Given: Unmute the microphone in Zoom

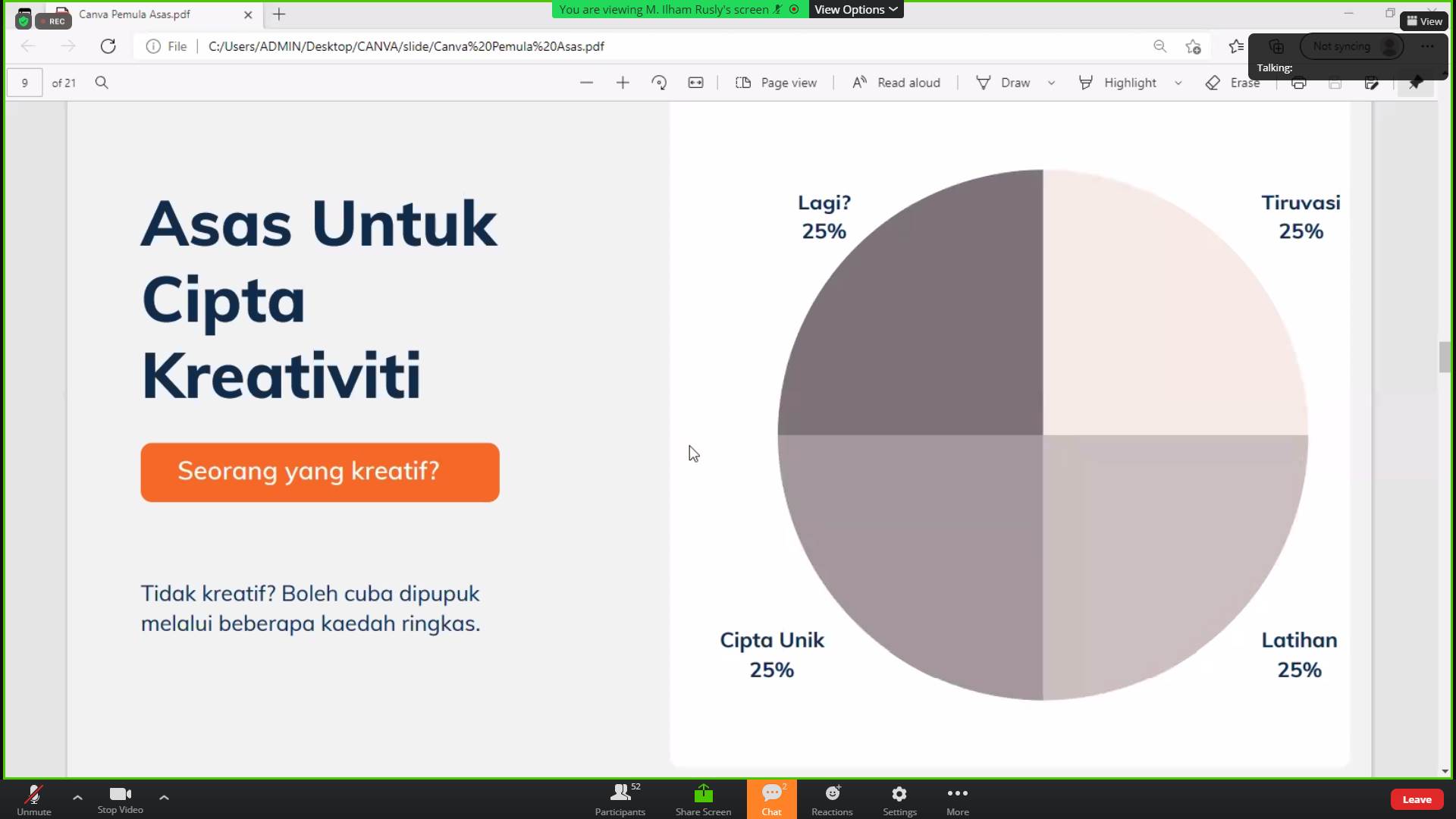Looking at the screenshot, I should 34,800.
